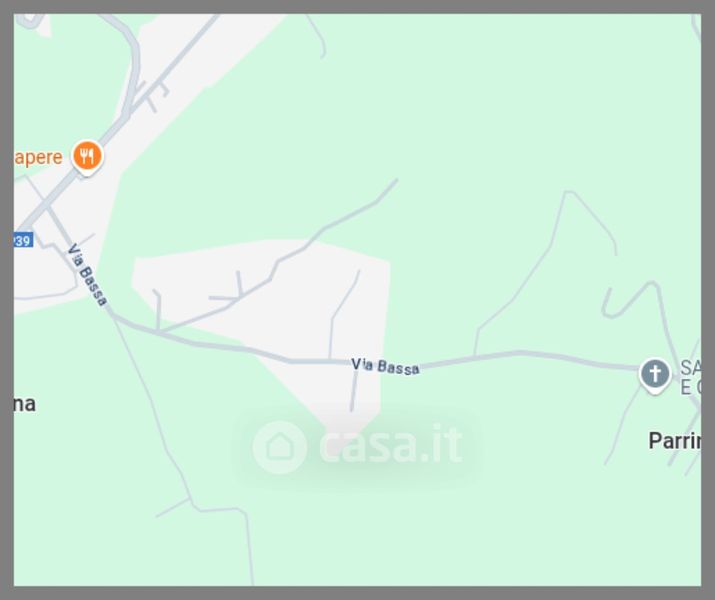Click the short stub road below Via Bassa label
This screenshot has width=715, height=600.
(x=353, y=392)
